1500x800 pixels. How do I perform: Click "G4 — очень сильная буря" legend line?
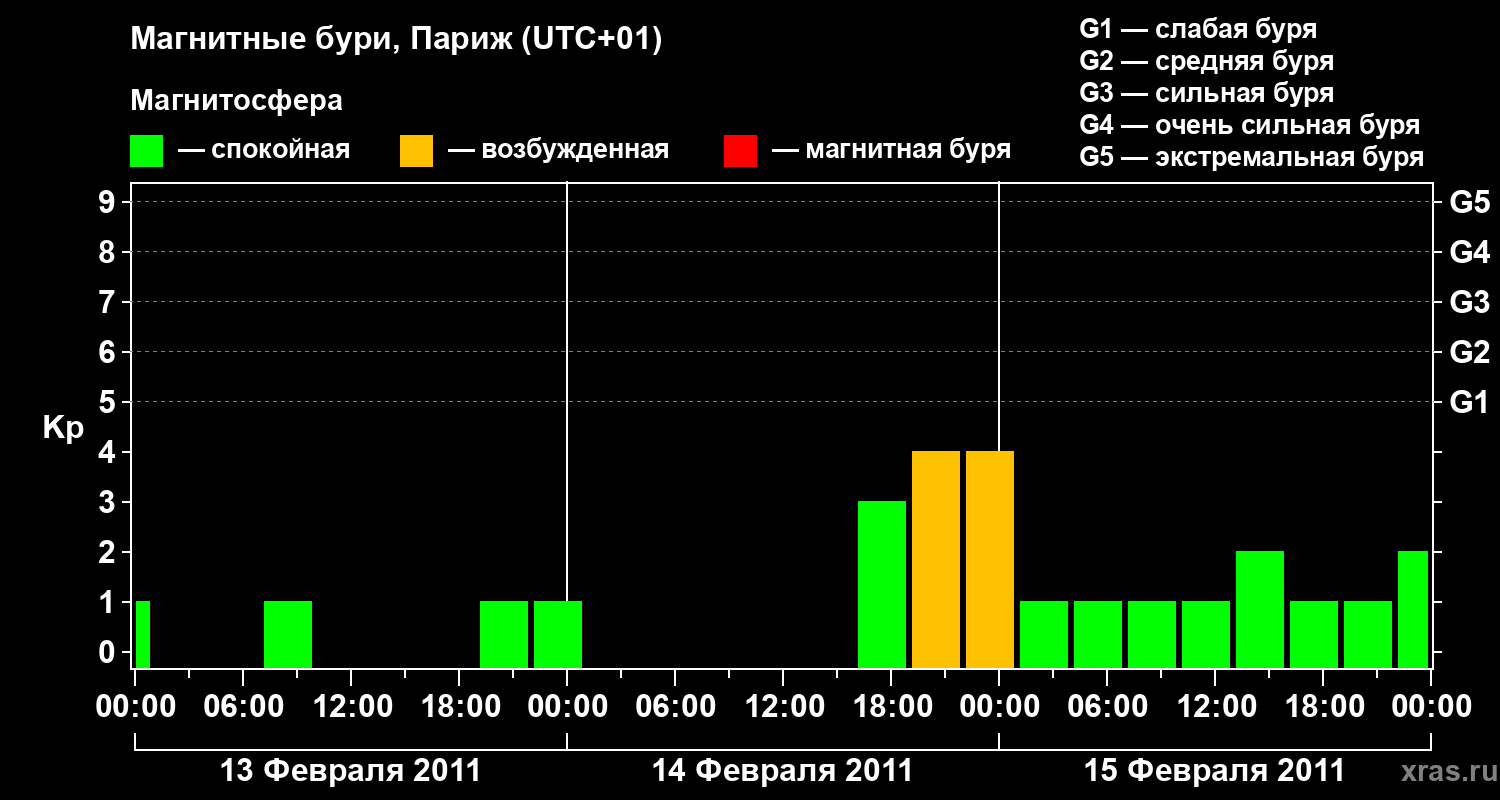[1250, 125]
